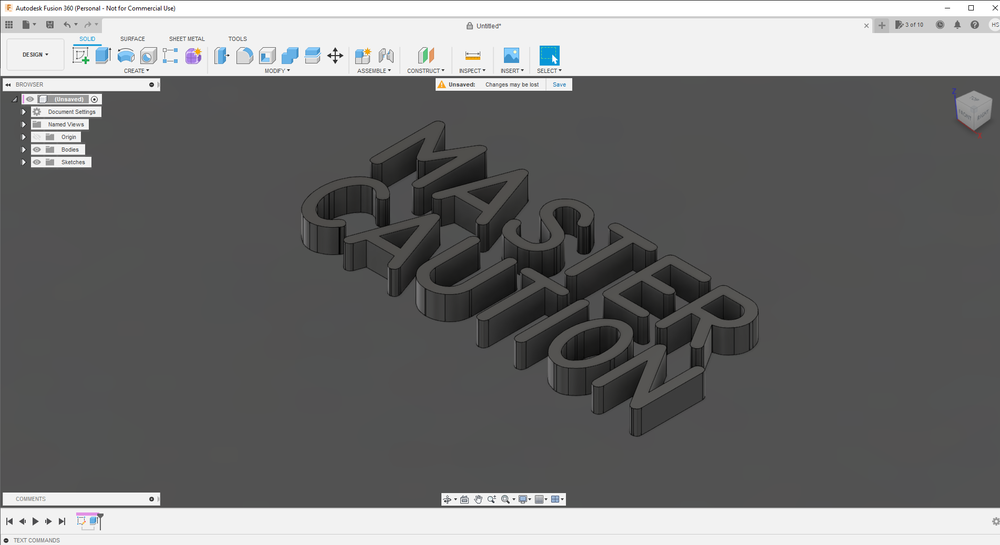Select the Fillet tool icon

click(244, 56)
